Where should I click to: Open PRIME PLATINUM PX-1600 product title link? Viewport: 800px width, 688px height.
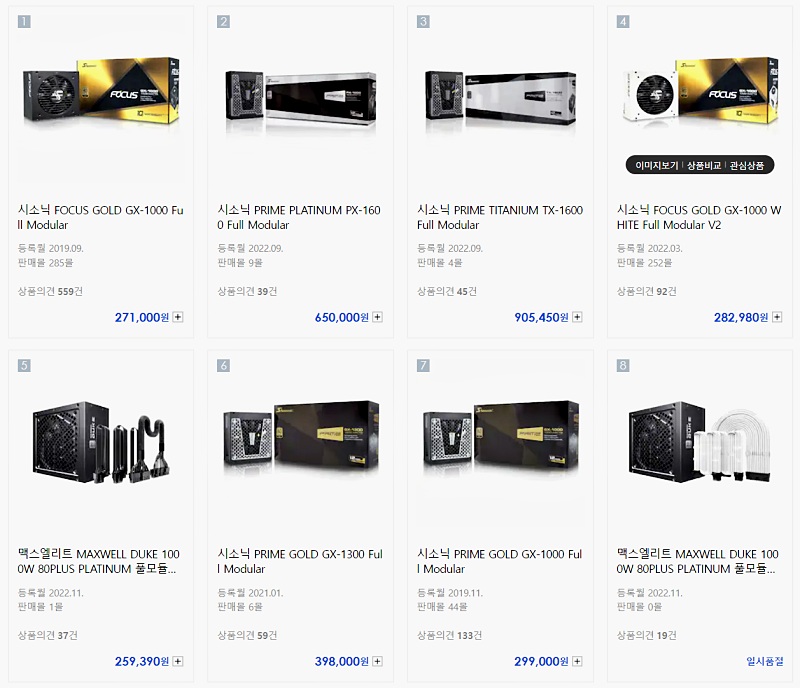click(x=299, y=217)
